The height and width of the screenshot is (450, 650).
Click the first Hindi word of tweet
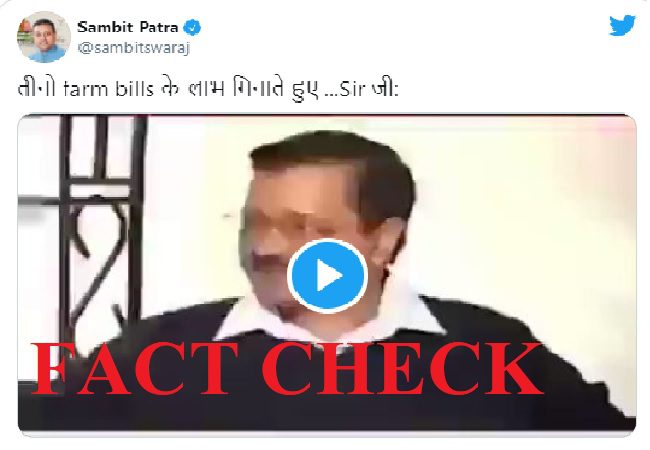pos(36,89)
